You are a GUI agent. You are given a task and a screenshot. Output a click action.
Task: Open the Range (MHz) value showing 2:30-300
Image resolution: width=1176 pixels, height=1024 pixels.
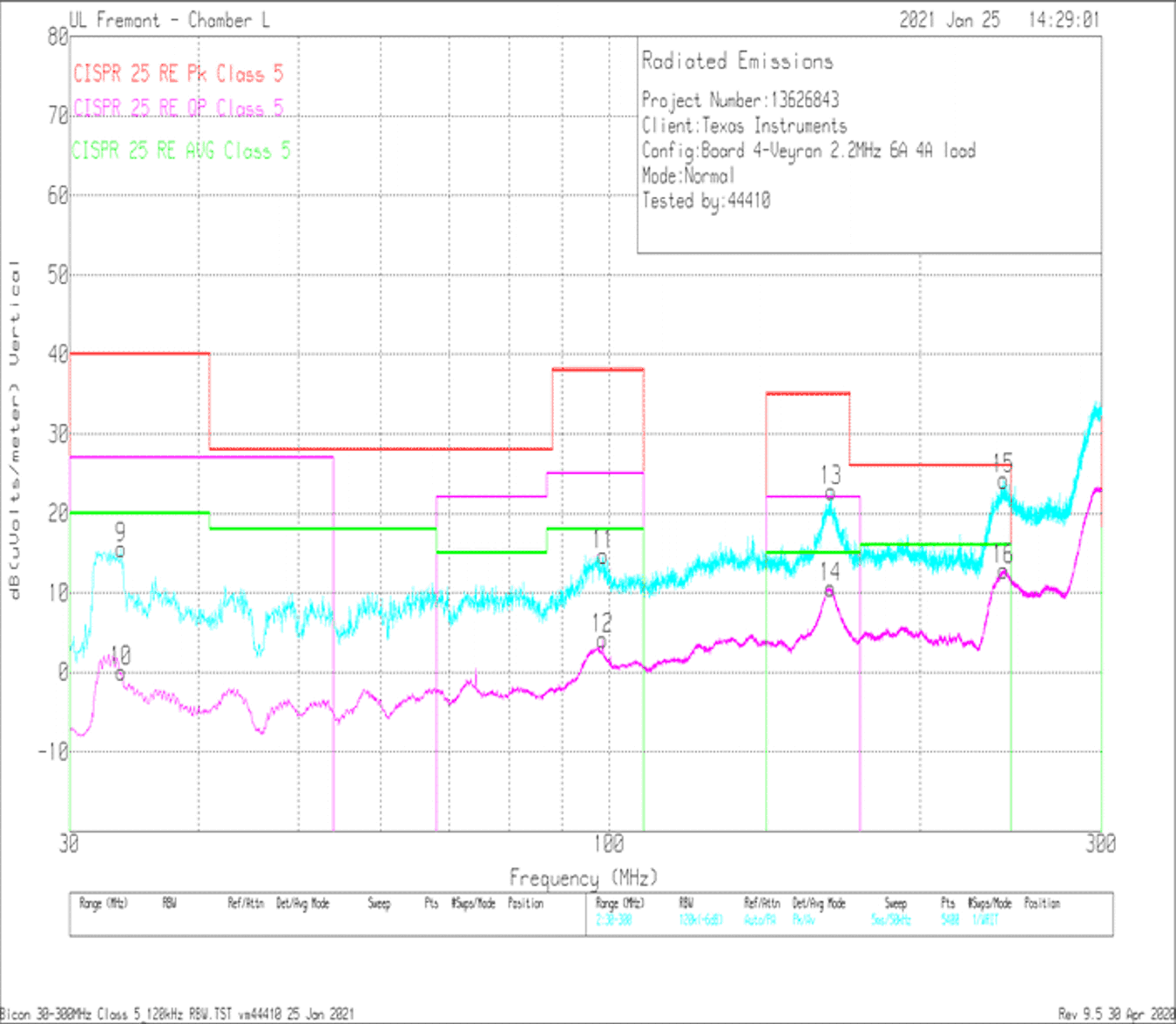[615, 917]
